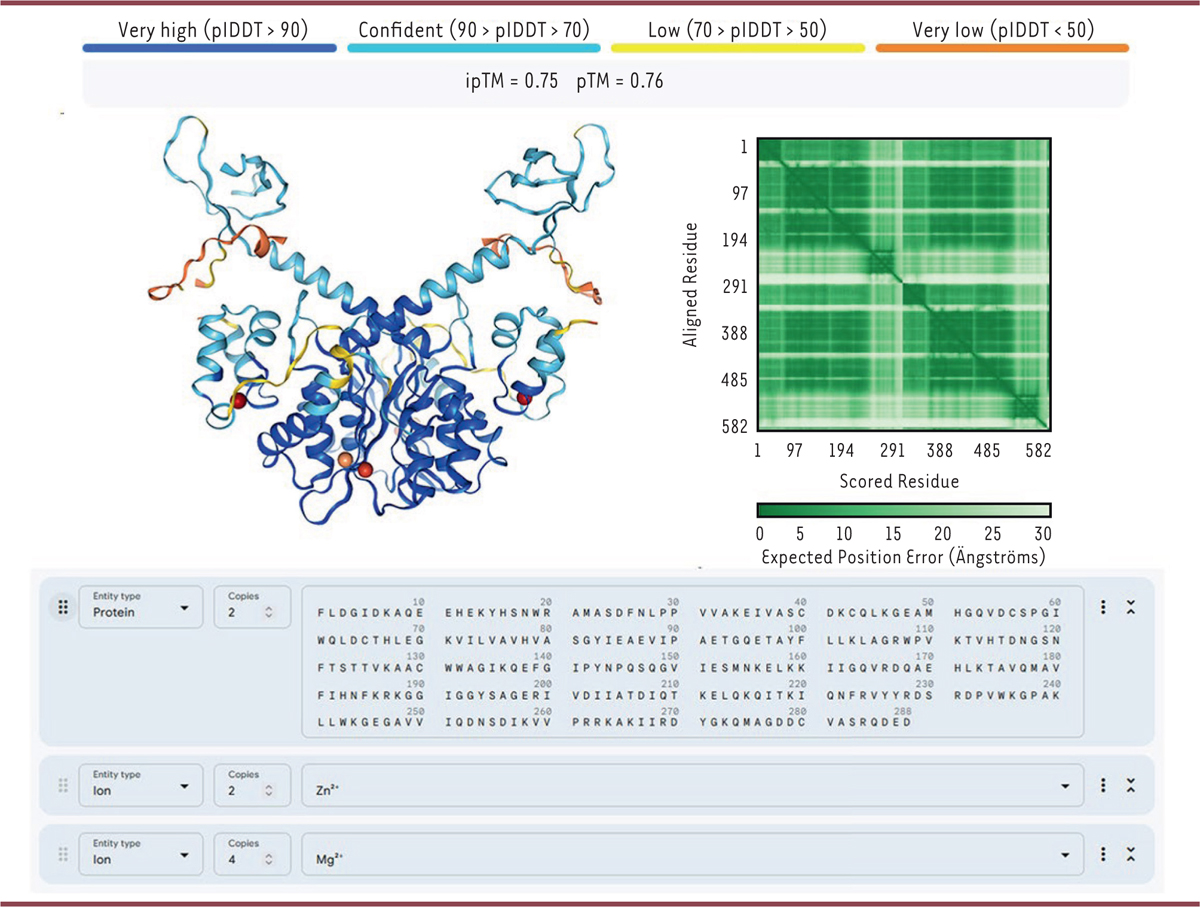Collapse the Protein entity card
The width and height of the screenshot is (1200, 907).
[x=1131, y=606]
